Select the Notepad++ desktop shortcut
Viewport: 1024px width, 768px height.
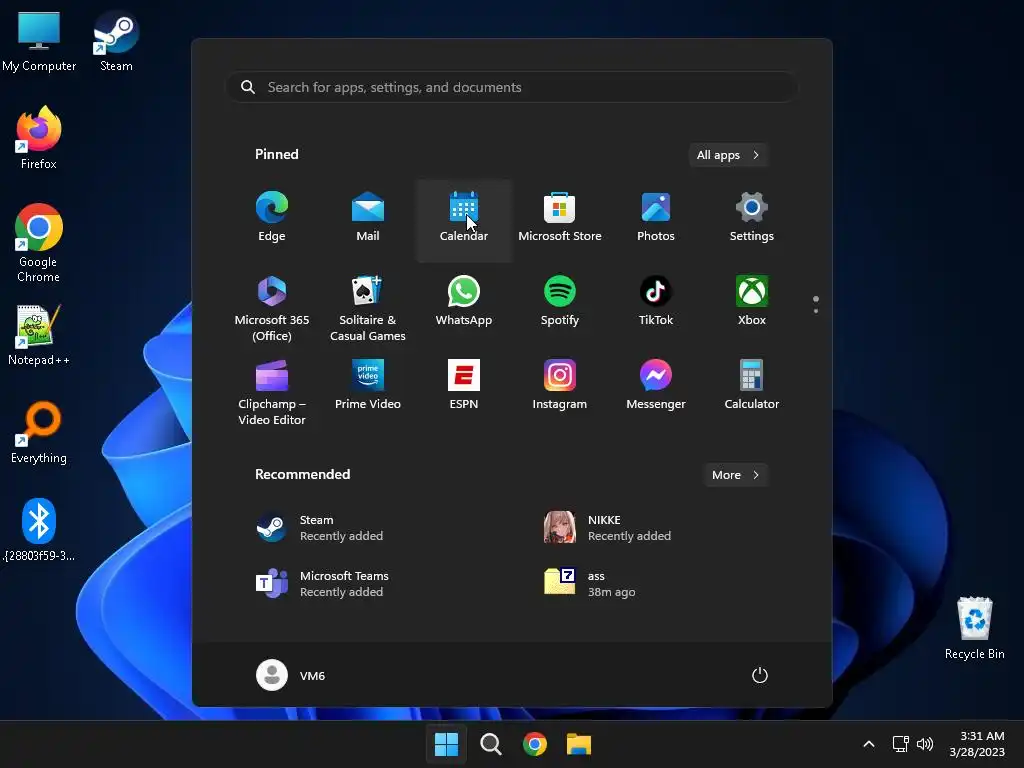point(39,335)
